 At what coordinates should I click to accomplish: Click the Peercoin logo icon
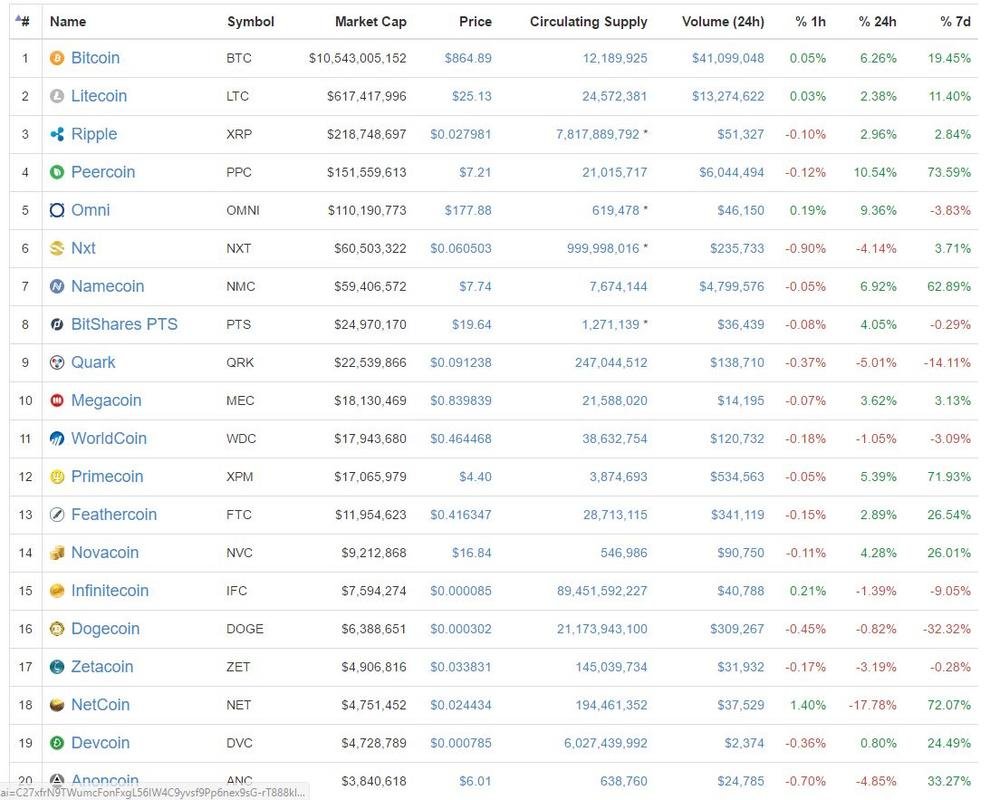click(x=57, y=172)
